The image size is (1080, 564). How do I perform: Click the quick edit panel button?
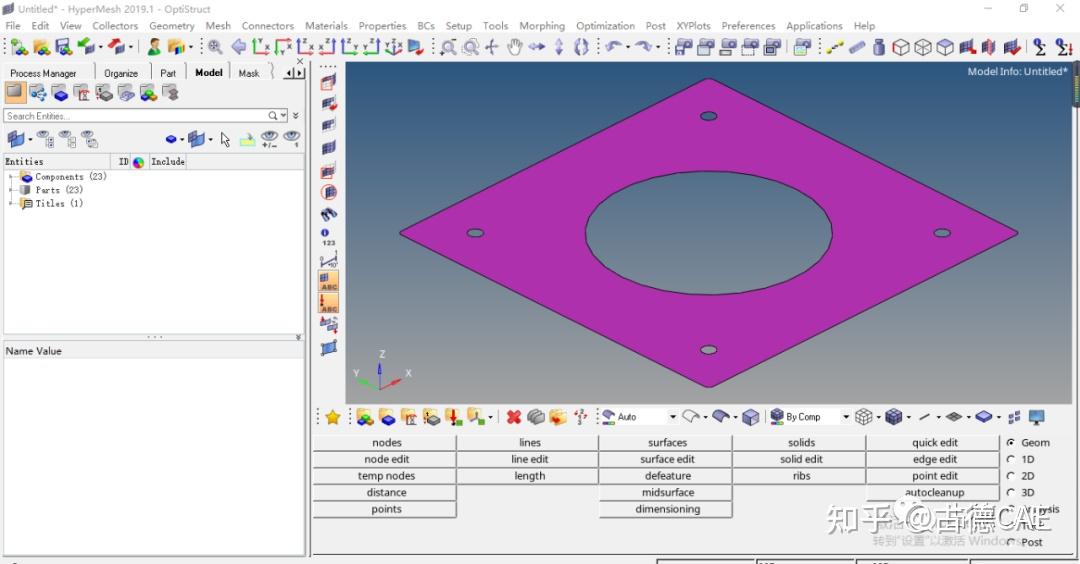(x=934, y=443)
